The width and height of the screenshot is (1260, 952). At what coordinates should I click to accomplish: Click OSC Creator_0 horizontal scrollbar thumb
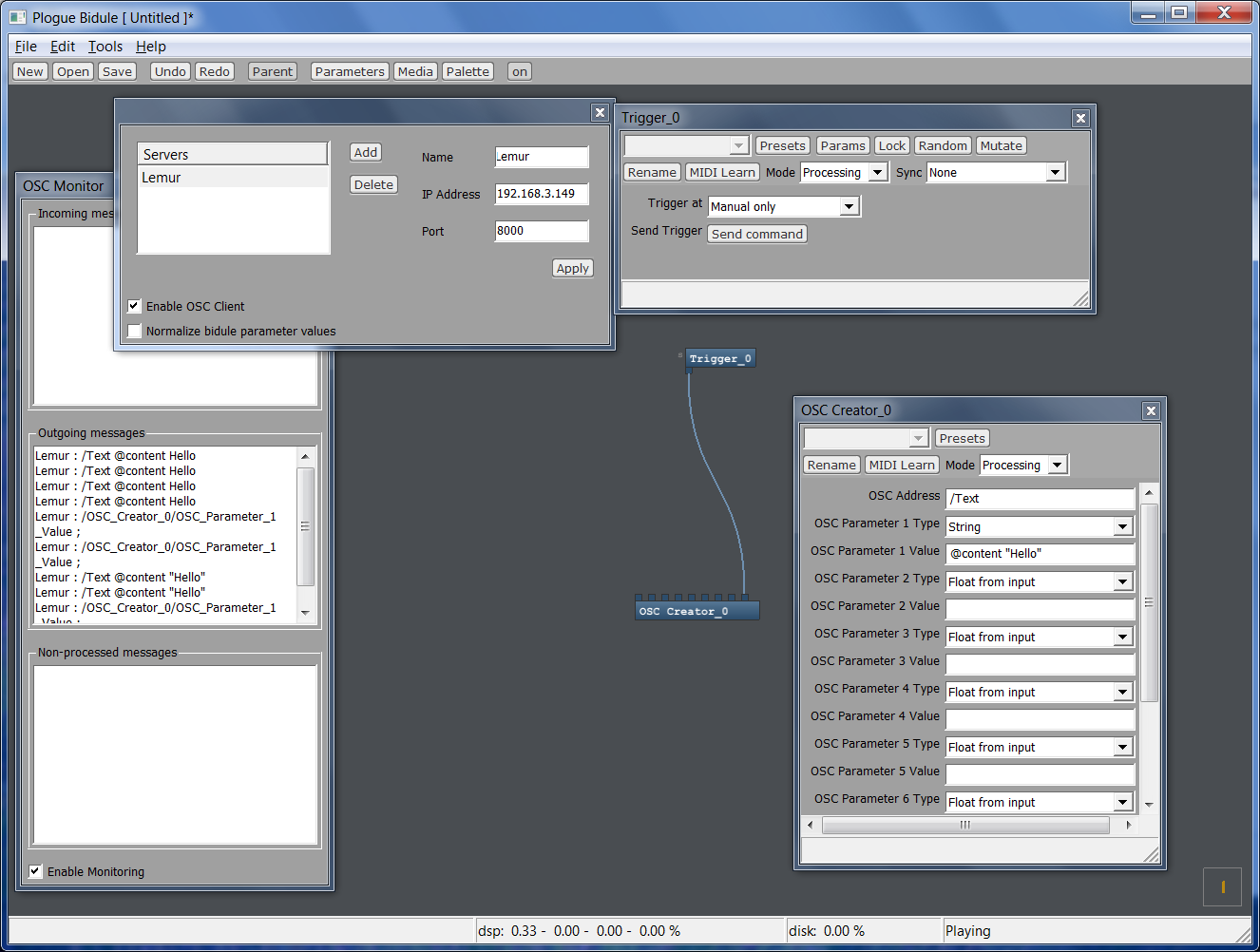click(x=965, y=825)
